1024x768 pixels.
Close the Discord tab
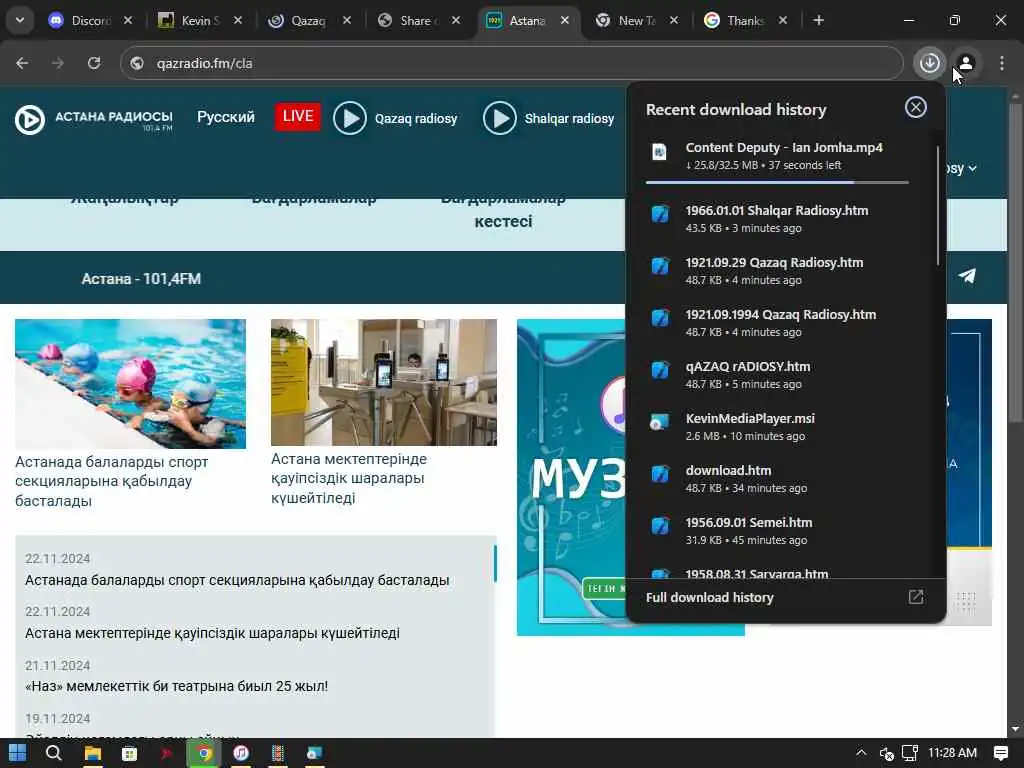[x=128, y=20]
